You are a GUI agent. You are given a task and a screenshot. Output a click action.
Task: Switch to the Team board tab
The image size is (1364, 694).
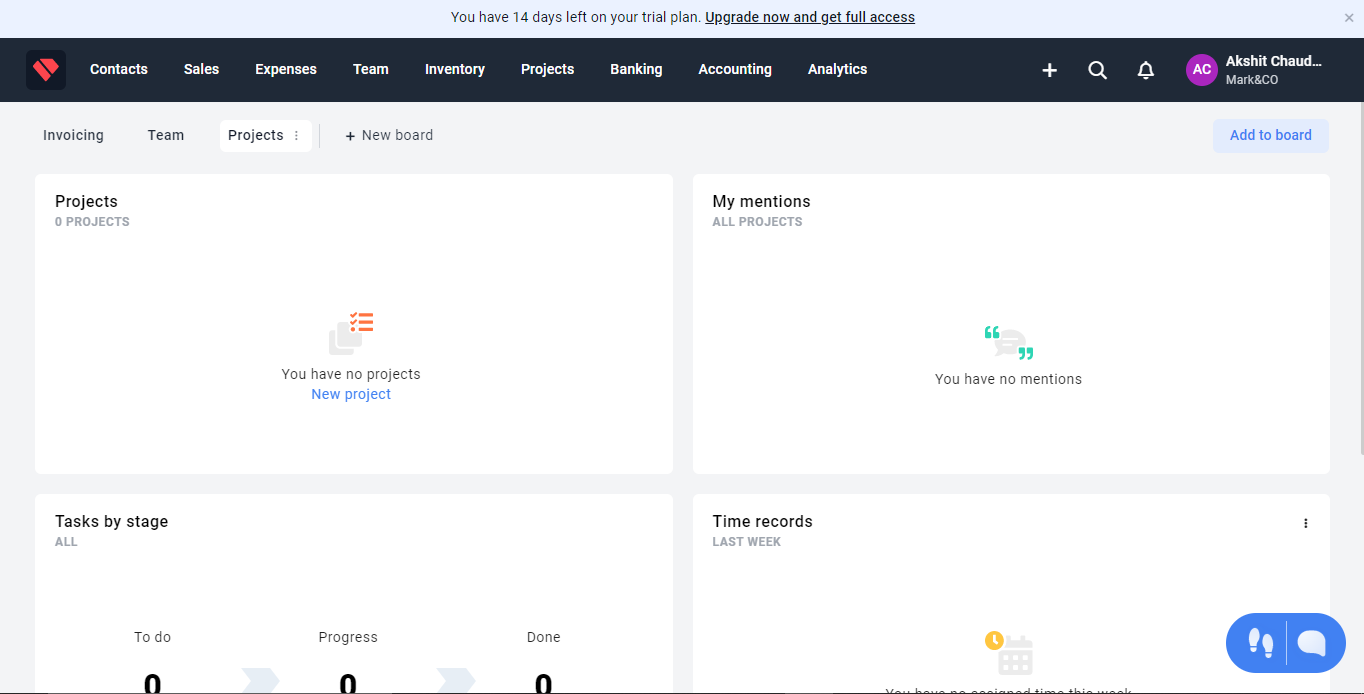click(x=166, y=136)
